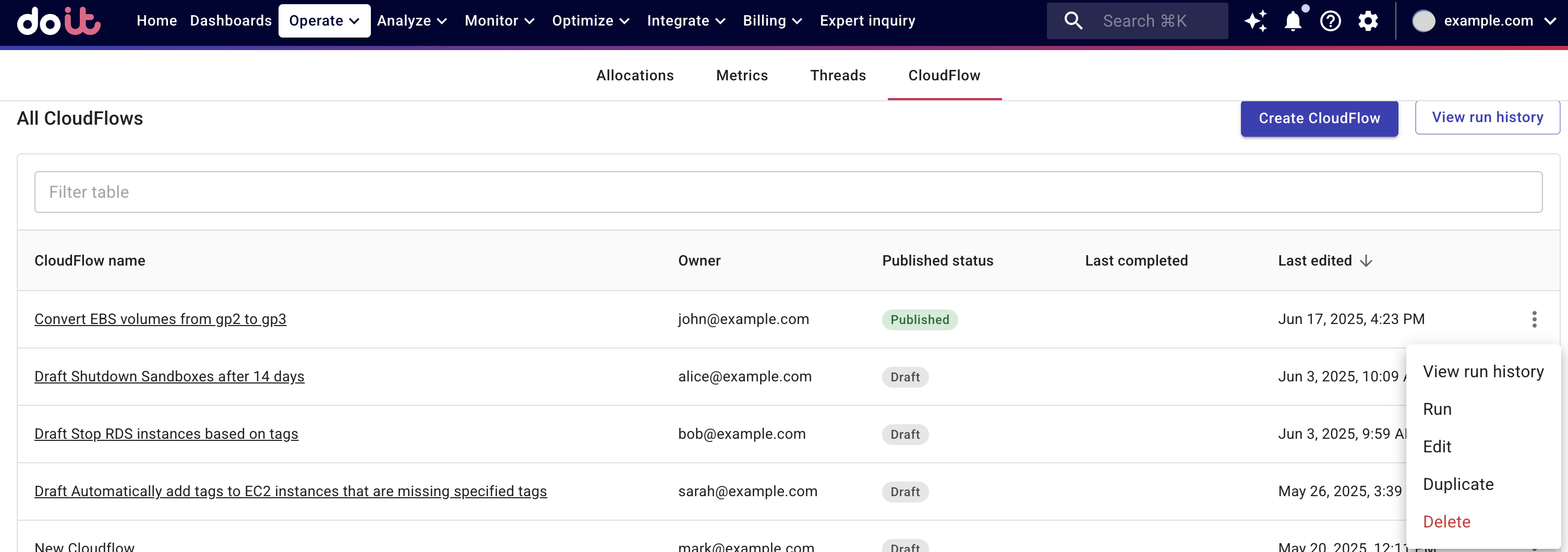Open Draft Stop RDS instances based on tags

(x=166, y=434)
